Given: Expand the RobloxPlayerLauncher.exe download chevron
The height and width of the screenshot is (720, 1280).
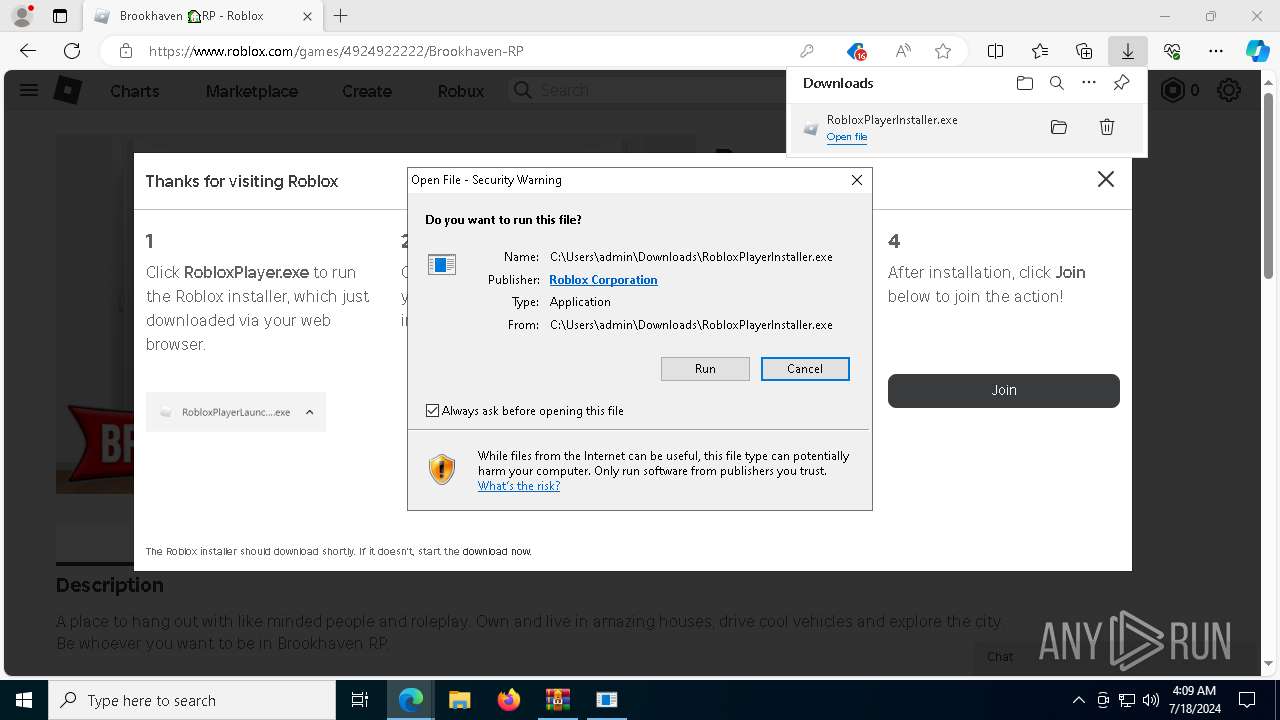Looking at the screenshot, I should 309,412.
